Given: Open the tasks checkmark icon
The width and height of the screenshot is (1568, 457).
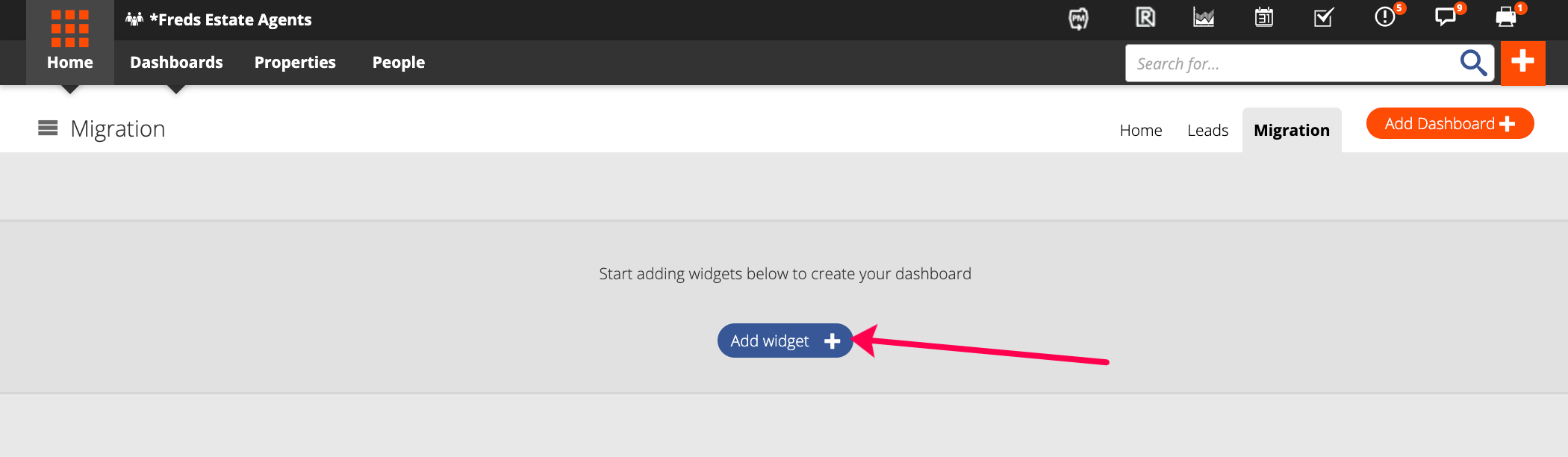Looking at the screenshot, I should tap(1324, 17).
